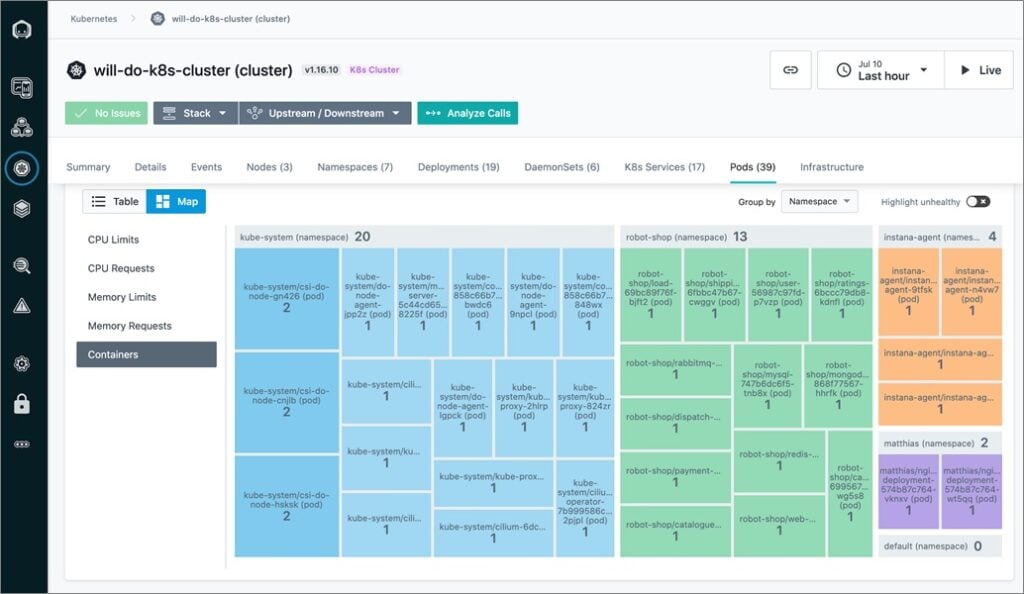Viewport: 1024px width, 594px height.
Task: Open the Events warning triangle icon in sidebar
Action: point(22,304)
